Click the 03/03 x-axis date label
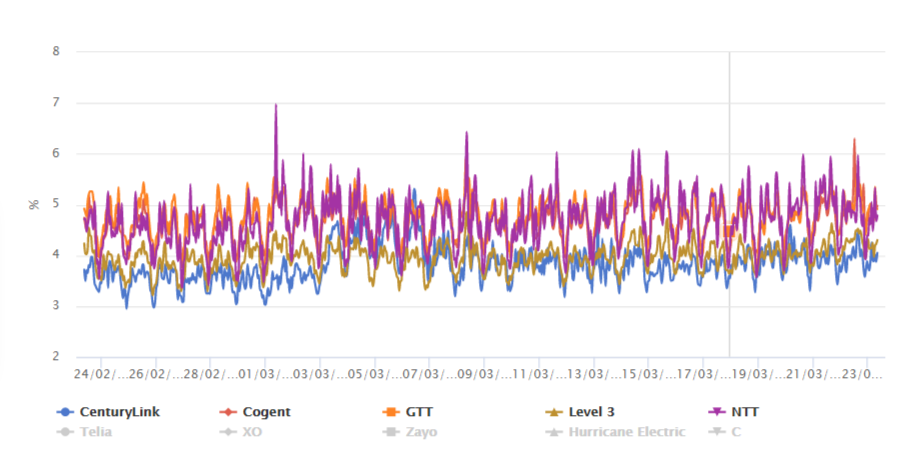Image resolution: width=924 pixels, height=473 pixels. pos(320,375)
